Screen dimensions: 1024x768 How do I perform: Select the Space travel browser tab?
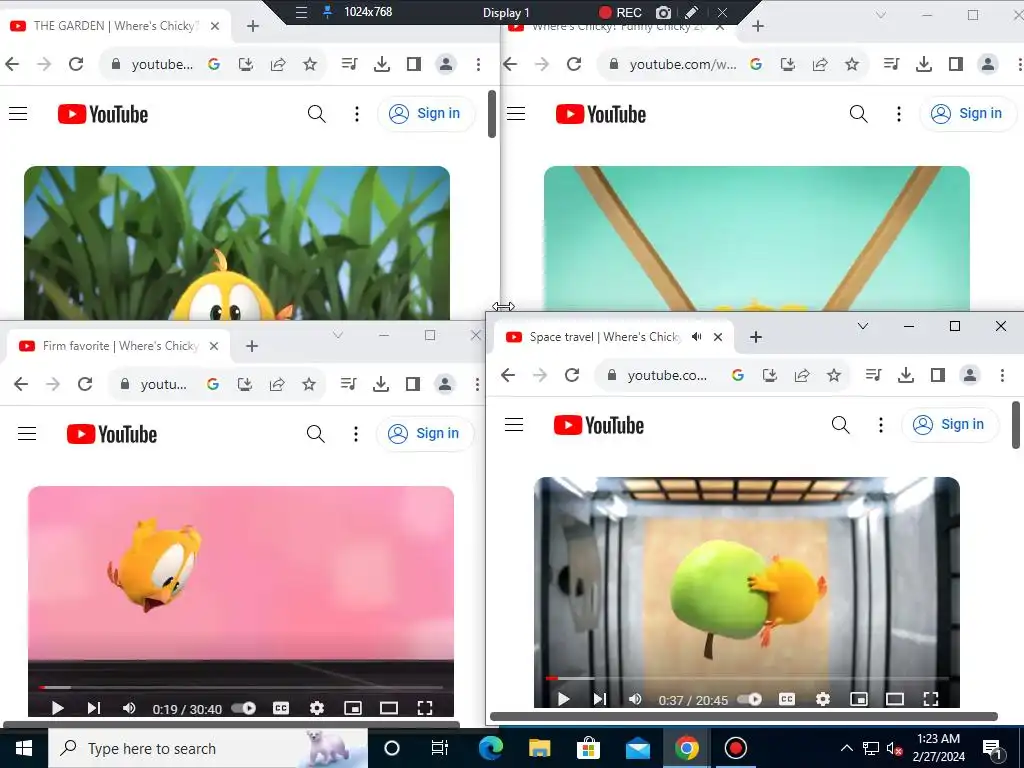tap(614, 337)
